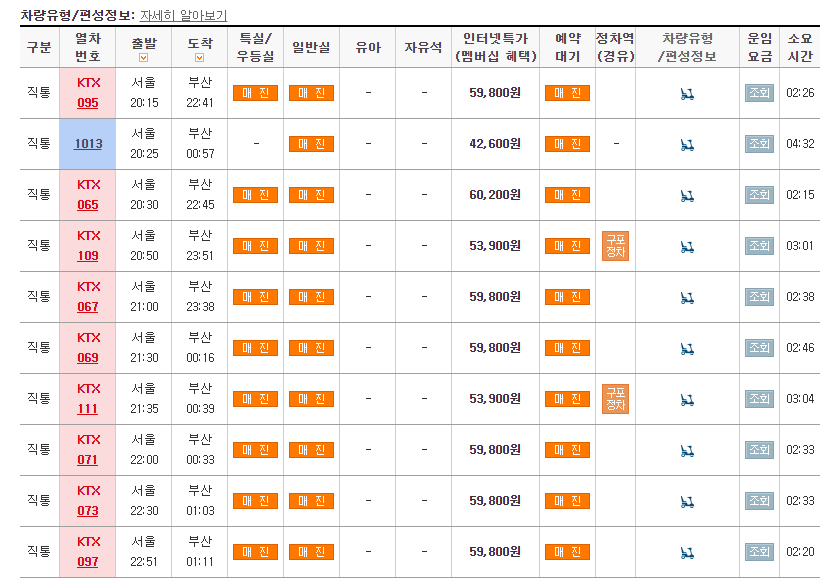Click 조회 fare button for KTX 071

(x=759, y=450)
